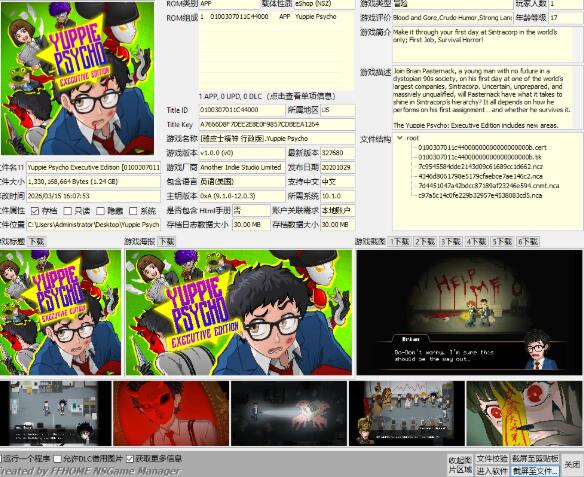Viewport: 584px width, 477px height.
Task: Download the game poster (游戏海报 下载)
Action: (x=166, y=242)
